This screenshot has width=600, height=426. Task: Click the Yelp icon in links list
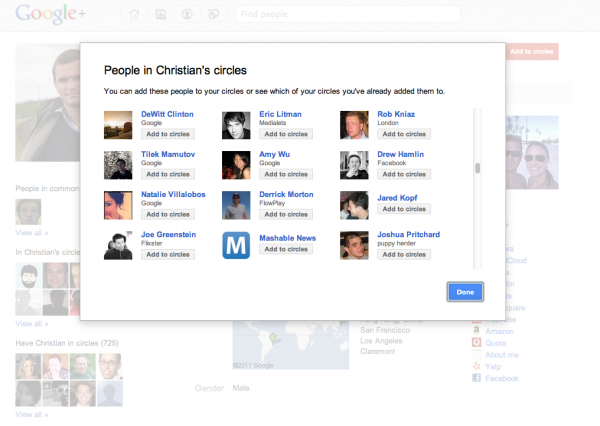pyautogui.click(x=476, y=366)
